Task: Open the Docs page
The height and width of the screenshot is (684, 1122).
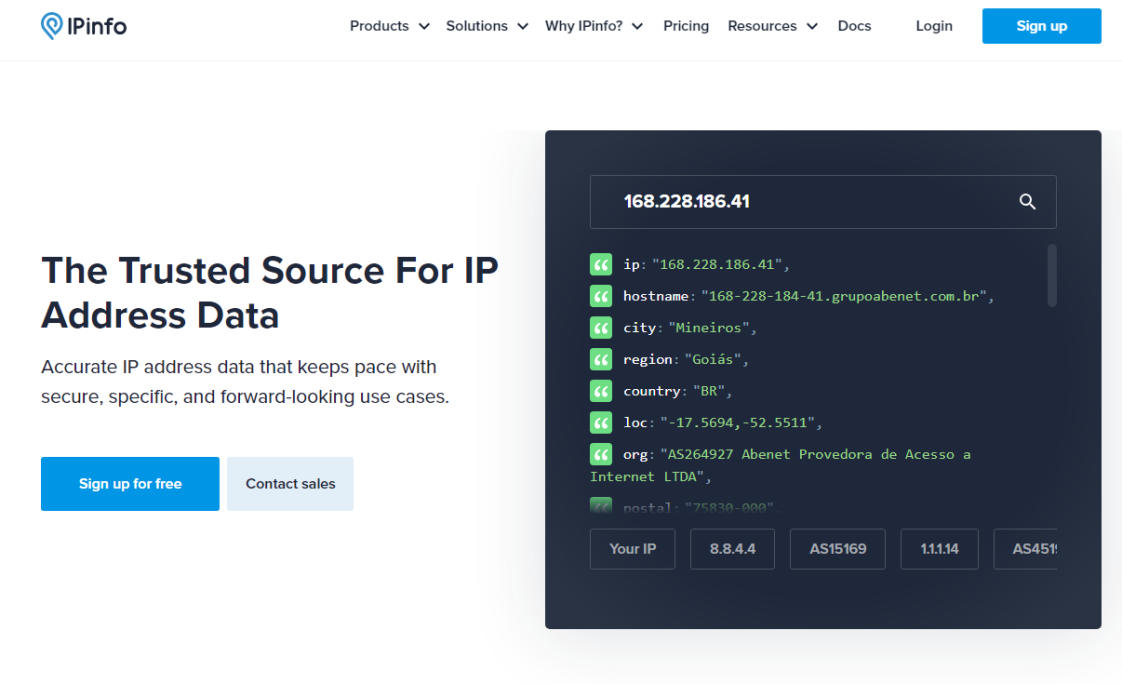Action: (854, 26)
